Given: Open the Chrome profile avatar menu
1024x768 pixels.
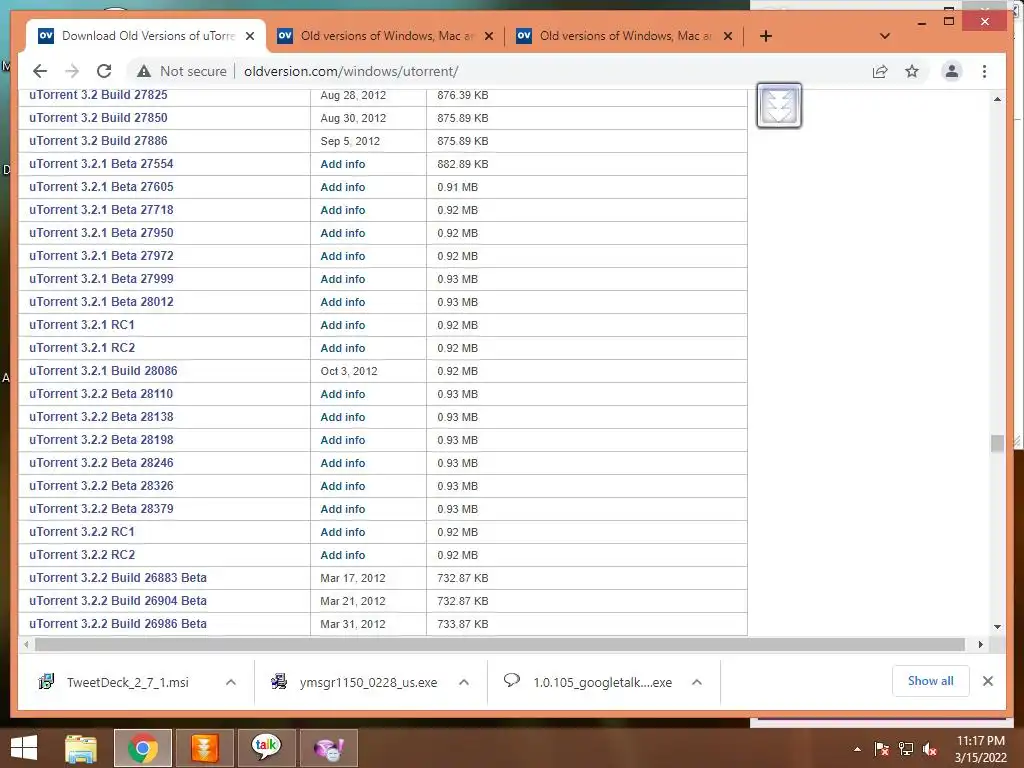Looking at the screenshot, I should [x=952, y=71].
